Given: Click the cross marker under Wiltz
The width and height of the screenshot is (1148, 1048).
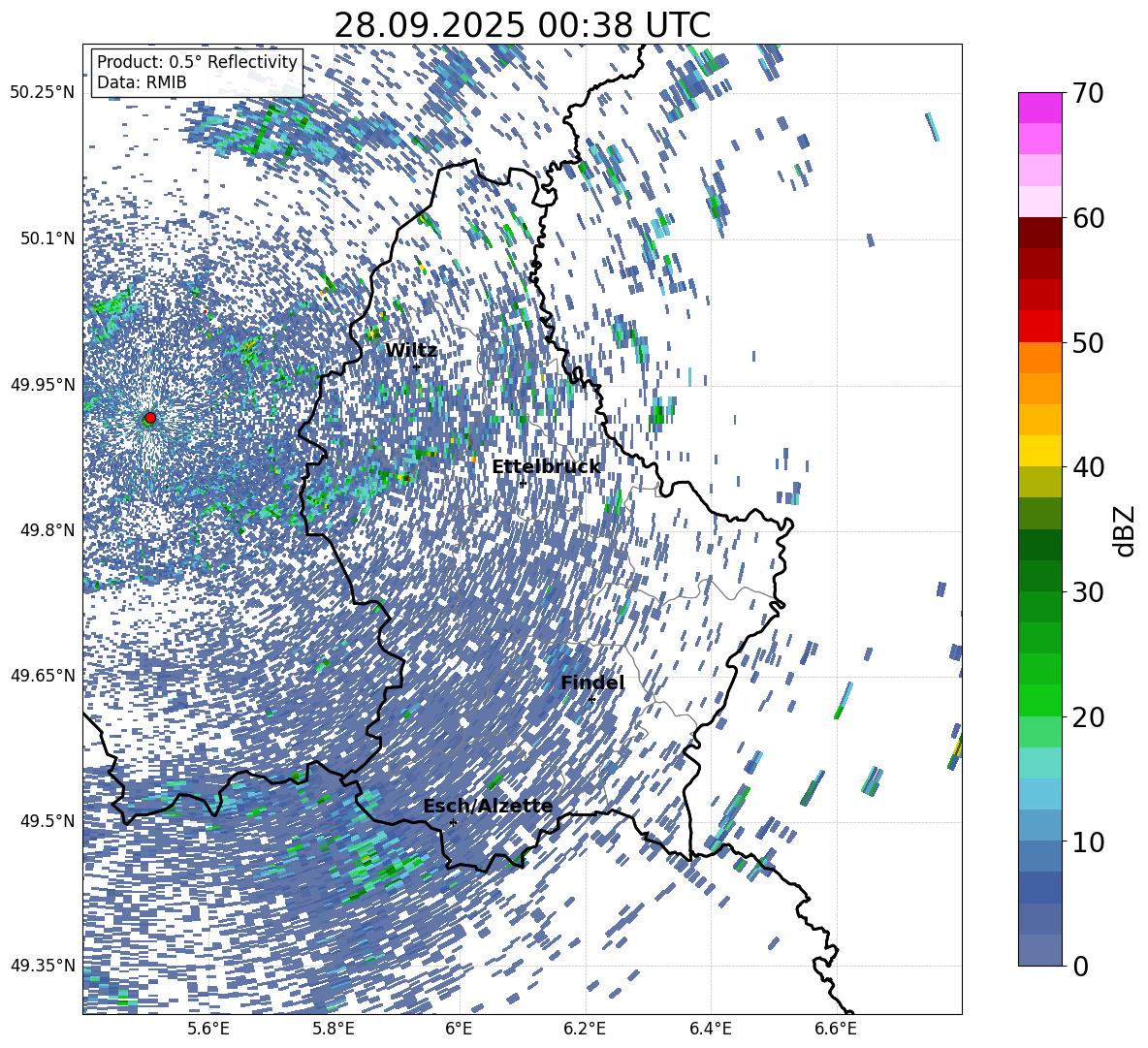Looking at the screenshot, I should click(417, 367).
